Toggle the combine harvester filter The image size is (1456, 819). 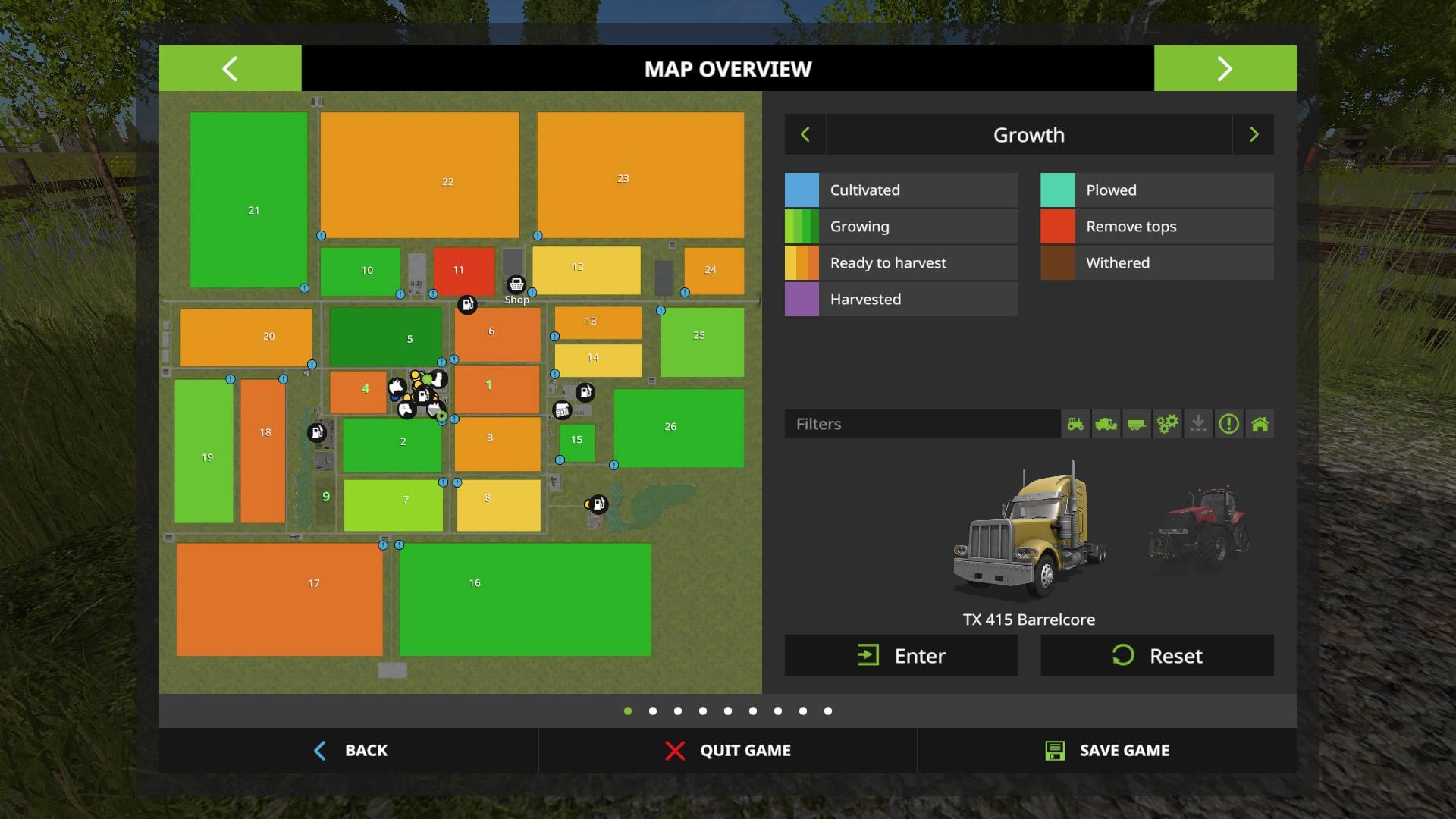click(1106, 424)
